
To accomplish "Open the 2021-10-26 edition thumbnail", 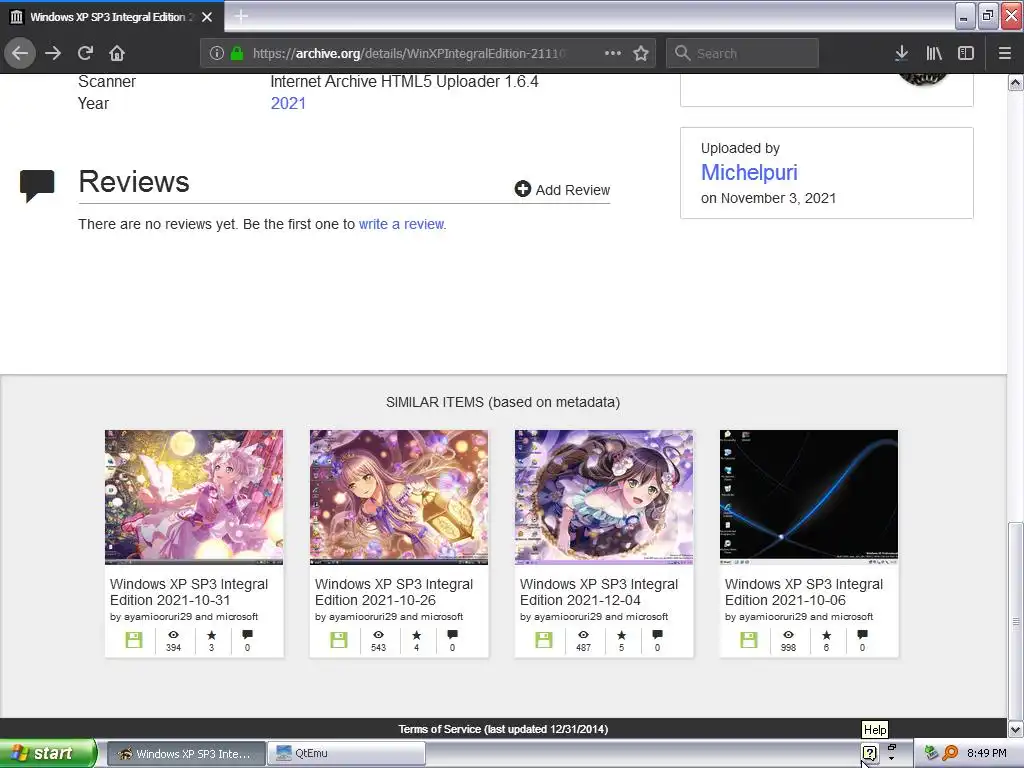I will pyautogui.click(x=399, y=497).
